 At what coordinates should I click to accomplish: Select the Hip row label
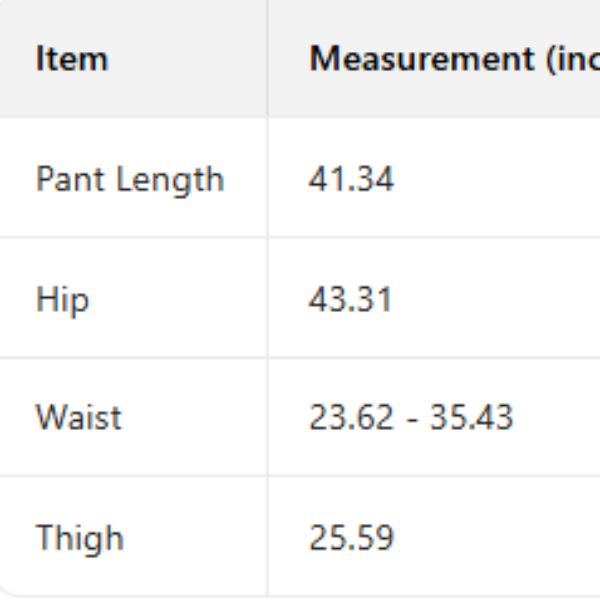pos(62,299)
